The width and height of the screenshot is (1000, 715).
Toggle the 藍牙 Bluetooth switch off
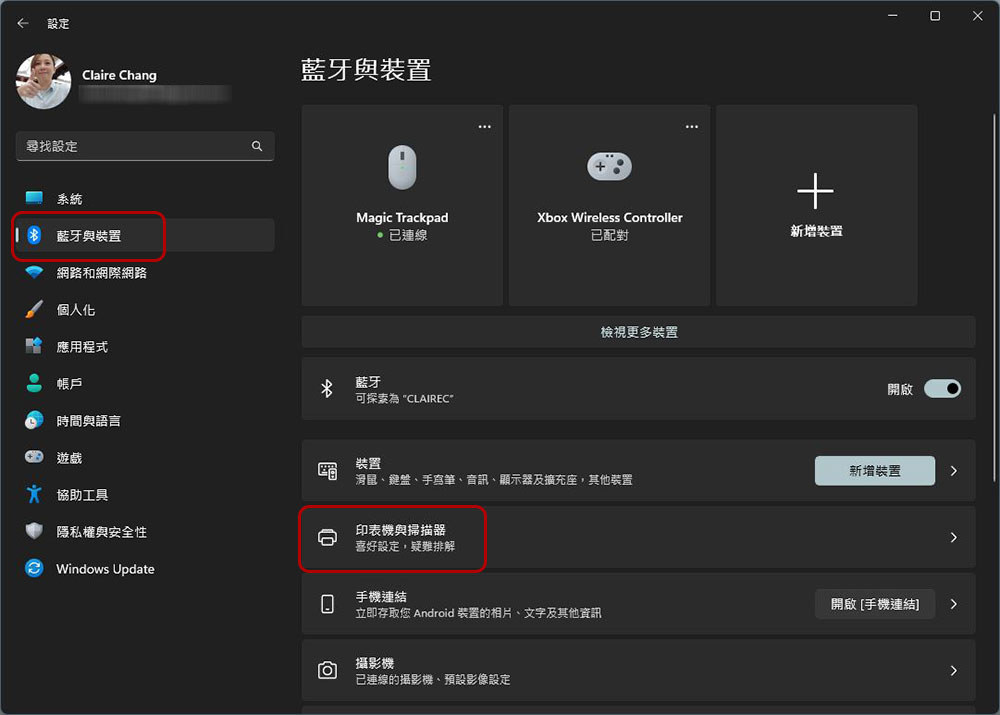coord(942,389)
